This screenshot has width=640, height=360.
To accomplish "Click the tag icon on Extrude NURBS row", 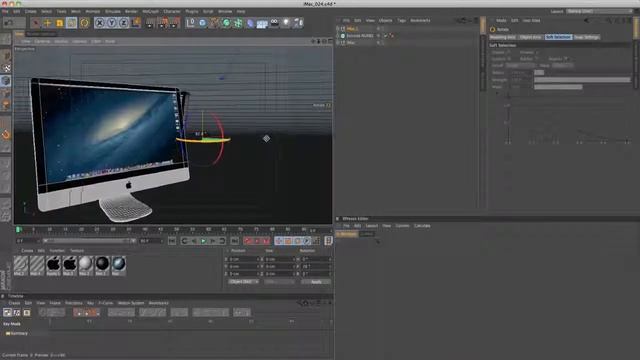I will click(391, 36).
